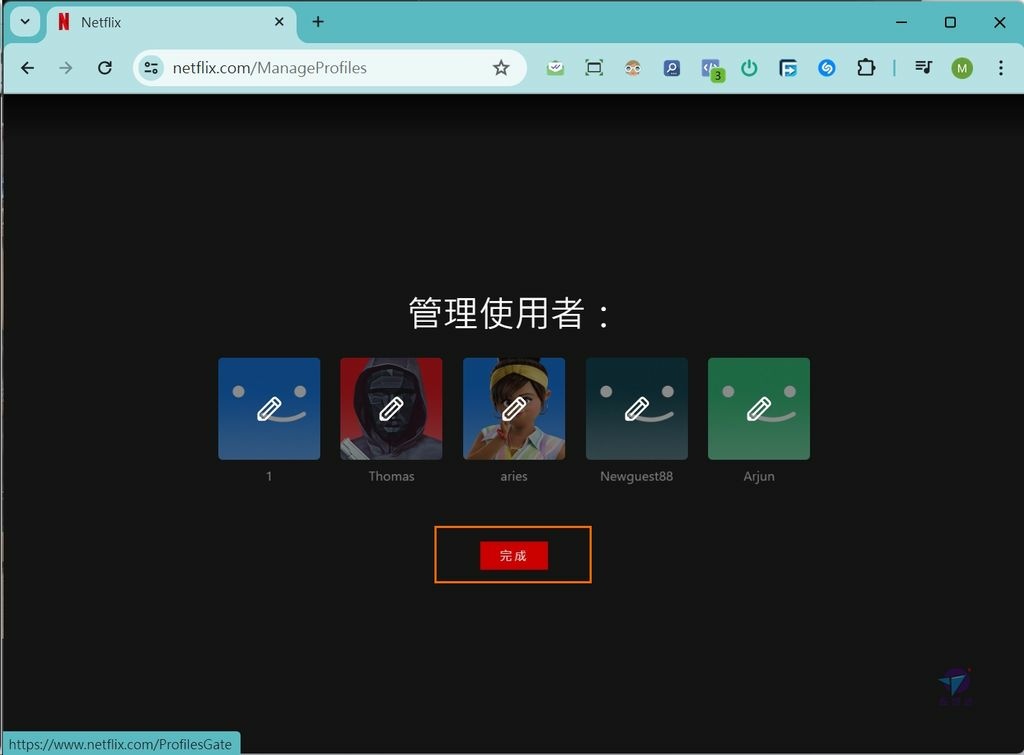The height and width of the screenshot is (755, 1024).
Task: Go back to previous page
Action: point(27,68)
